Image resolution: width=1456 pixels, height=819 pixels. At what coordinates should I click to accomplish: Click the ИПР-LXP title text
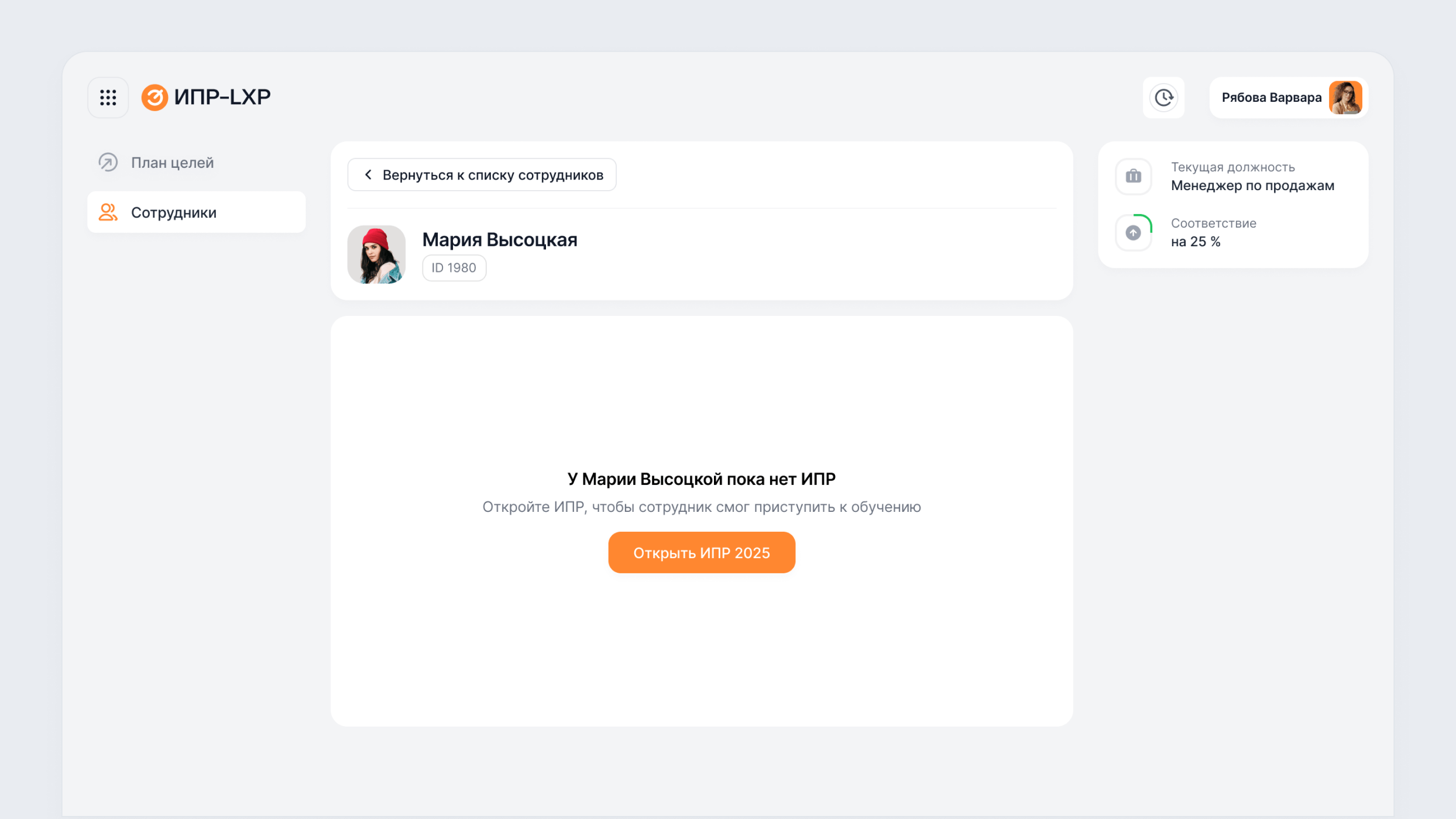pos(222,97)
